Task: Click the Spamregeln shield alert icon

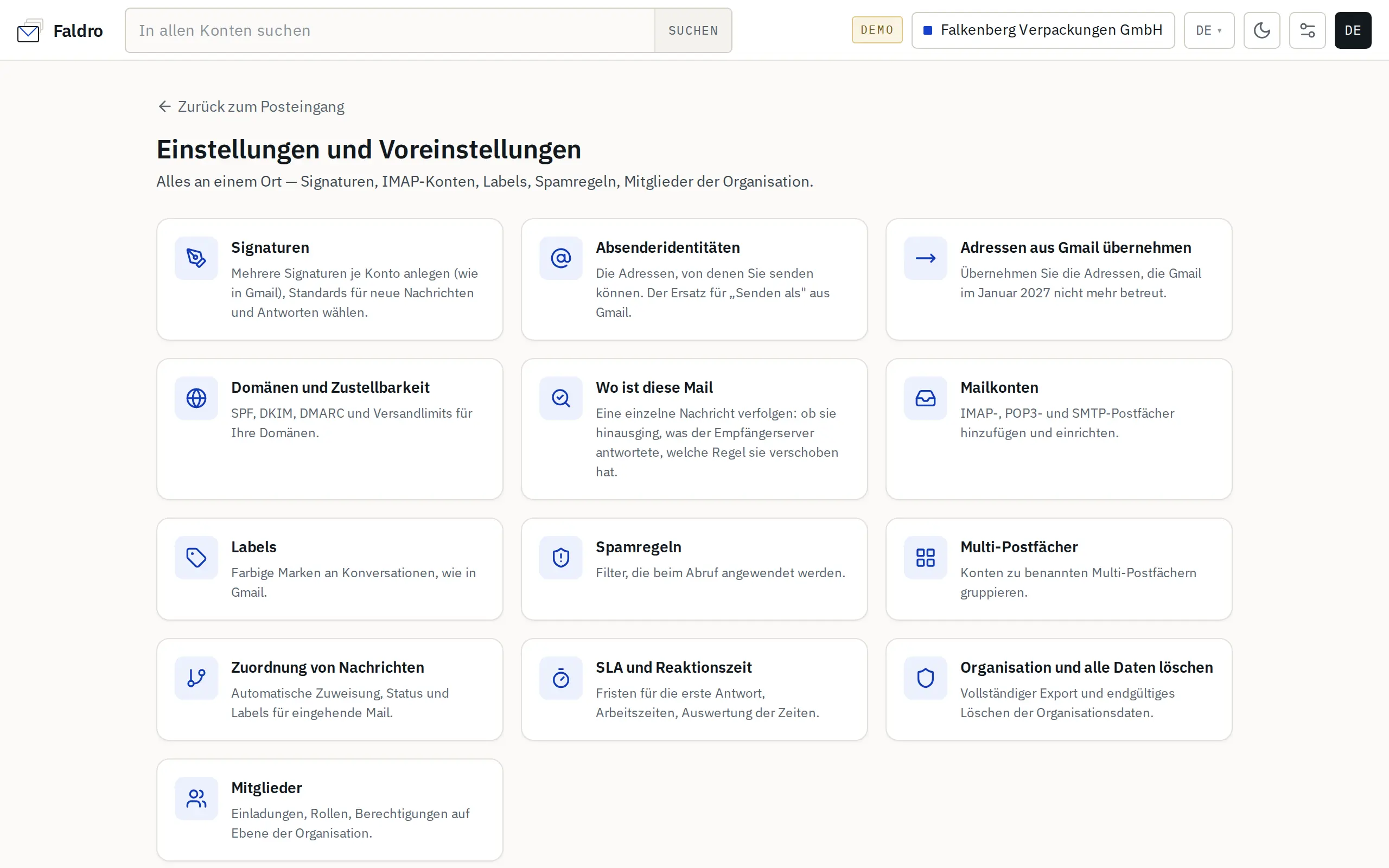Action: click(x=561, y=558)
